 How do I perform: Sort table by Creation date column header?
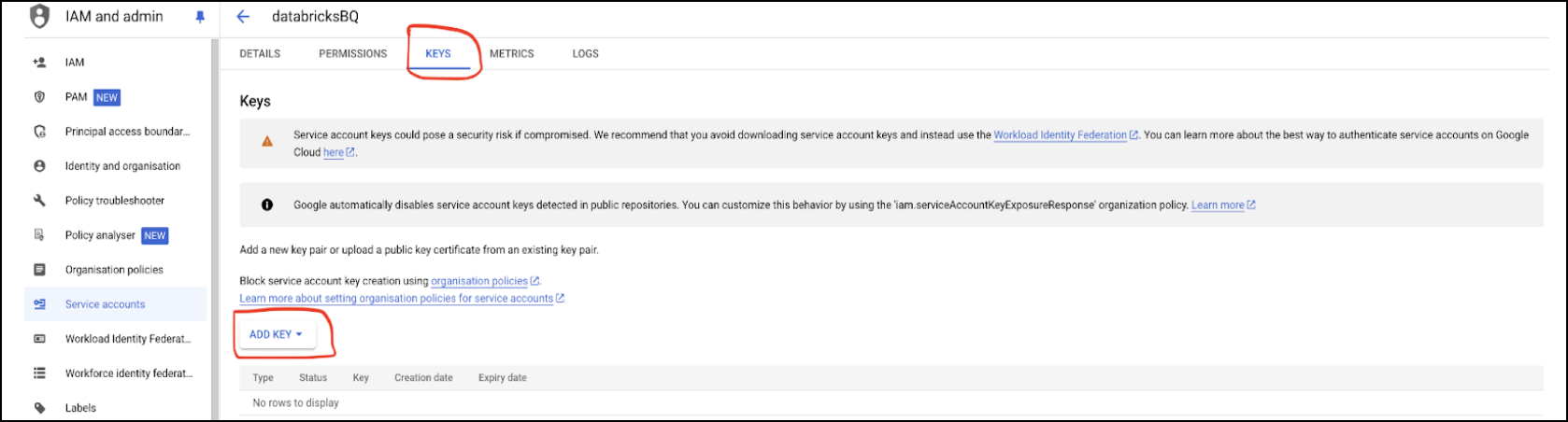[x=423, y=378]
